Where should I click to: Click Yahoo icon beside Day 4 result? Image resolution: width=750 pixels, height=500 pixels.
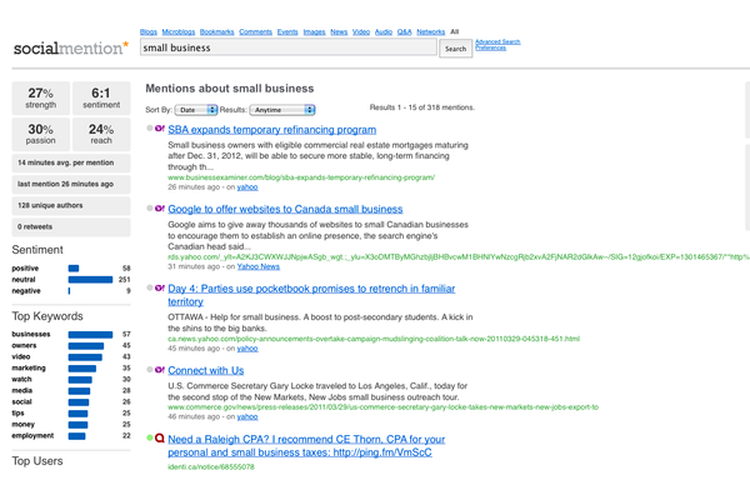point(160,288)
